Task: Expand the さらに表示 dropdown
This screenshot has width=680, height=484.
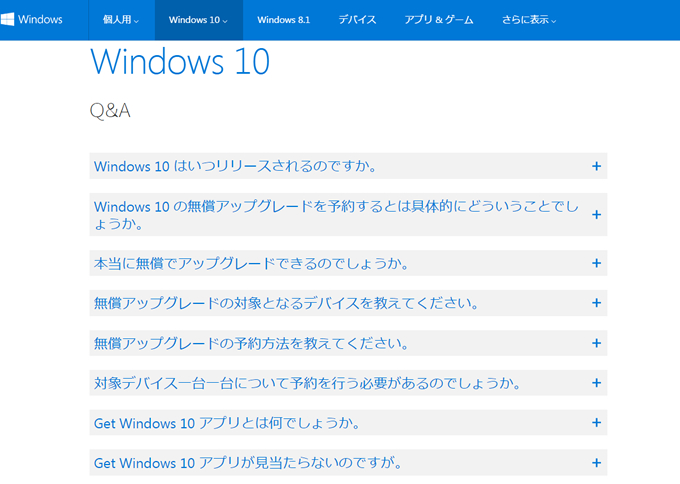Action: [x=529, y=20]
